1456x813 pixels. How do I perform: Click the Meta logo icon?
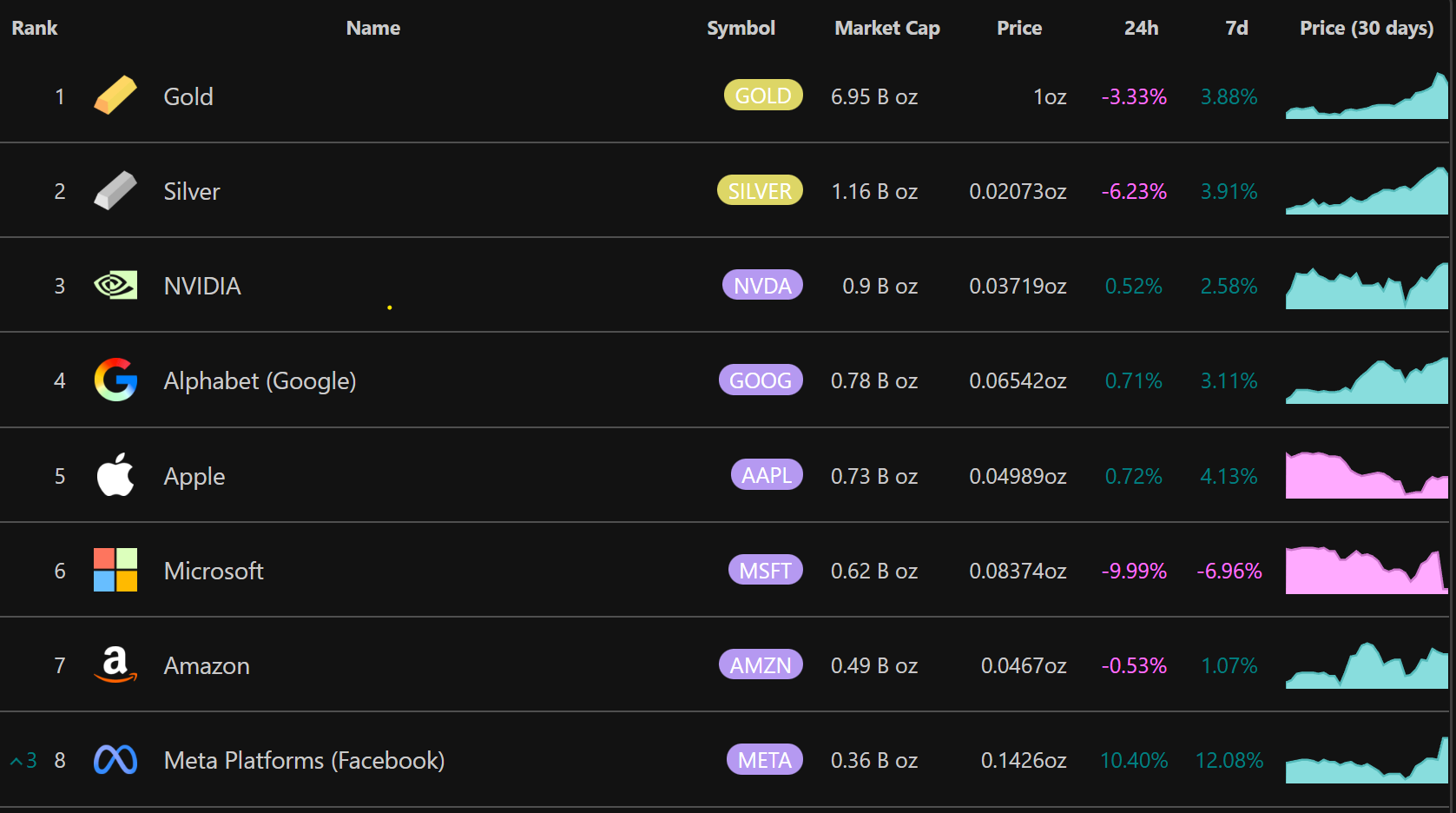click(x=115, y=760)
